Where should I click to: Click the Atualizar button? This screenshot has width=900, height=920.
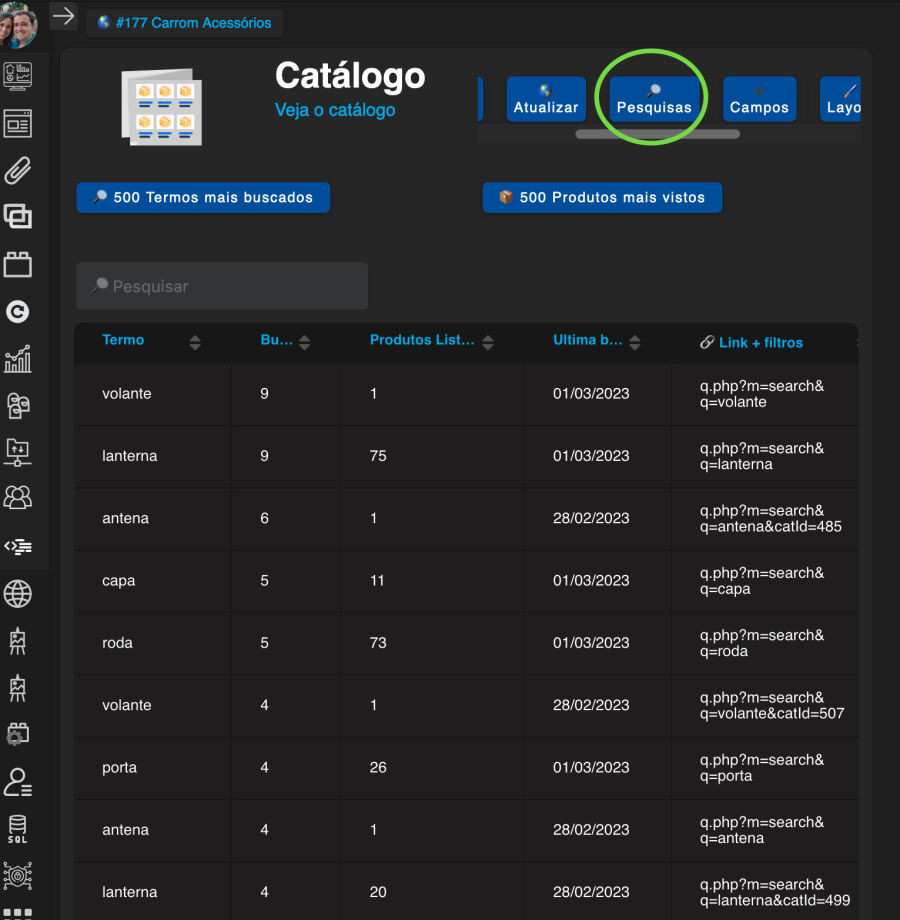click(x=546, y=99)
